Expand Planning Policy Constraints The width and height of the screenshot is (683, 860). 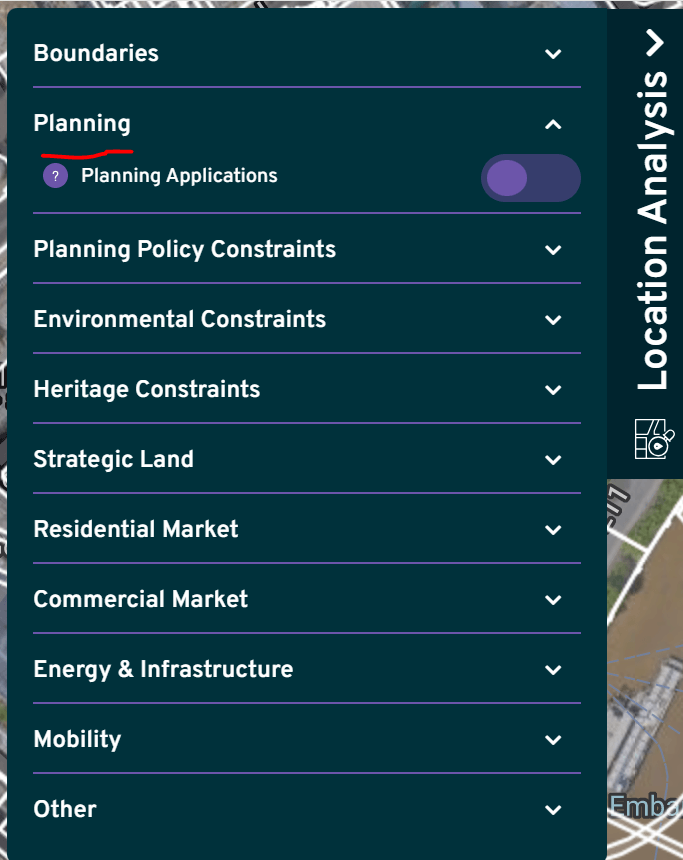click(553, 250)
